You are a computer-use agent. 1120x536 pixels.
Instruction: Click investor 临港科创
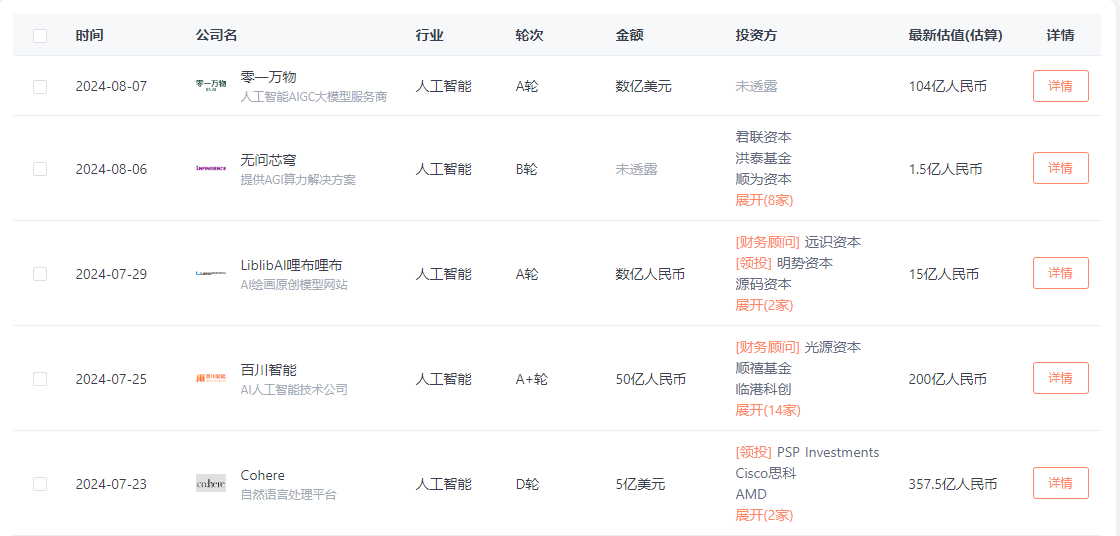tap(764, 389)
